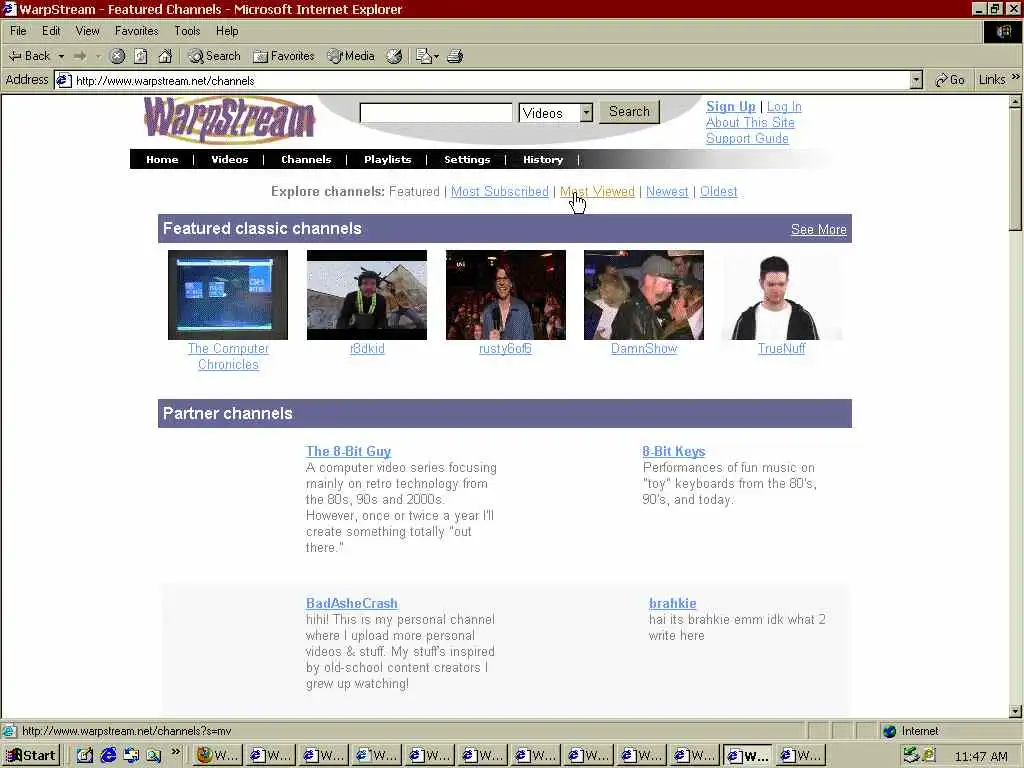1024x768 pixels.
Task: Click the Sign Up link
Action: [x=730, y=106]
